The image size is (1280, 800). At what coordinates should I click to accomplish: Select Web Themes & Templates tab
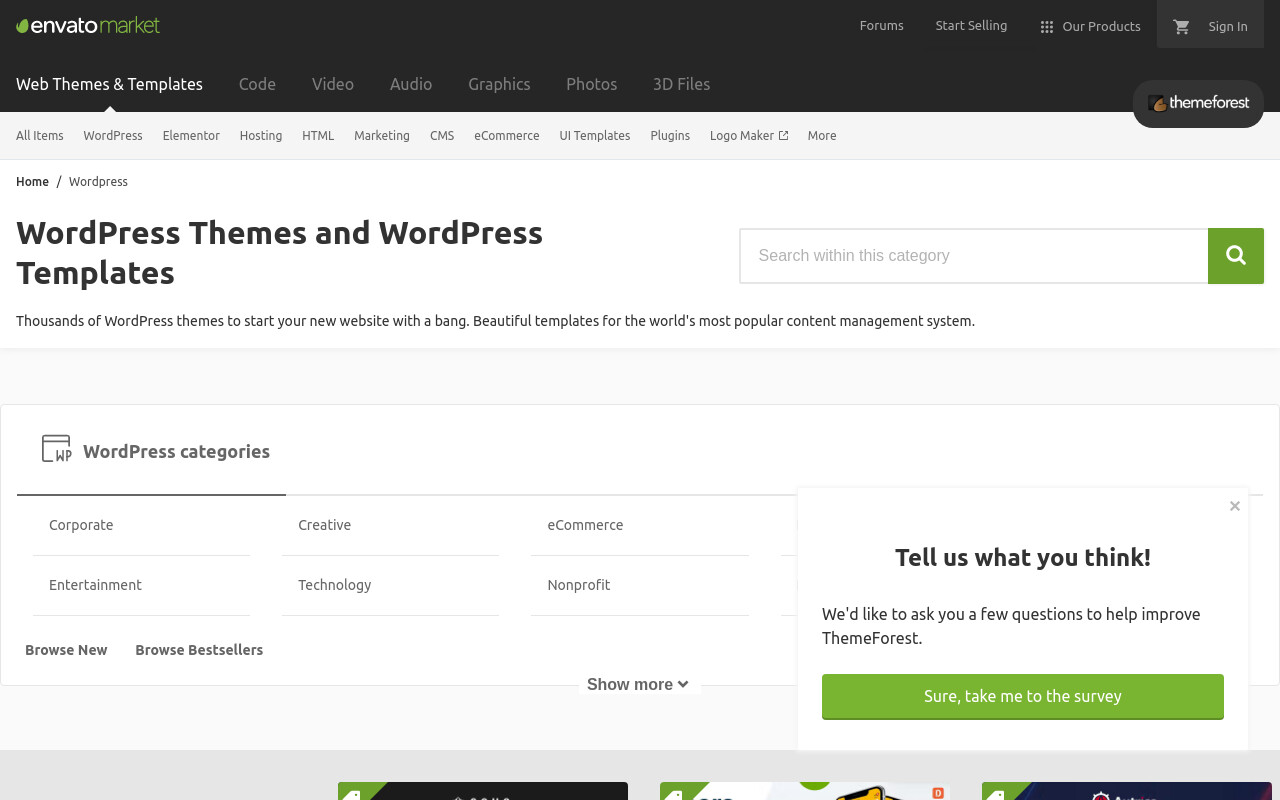point(109,84)
